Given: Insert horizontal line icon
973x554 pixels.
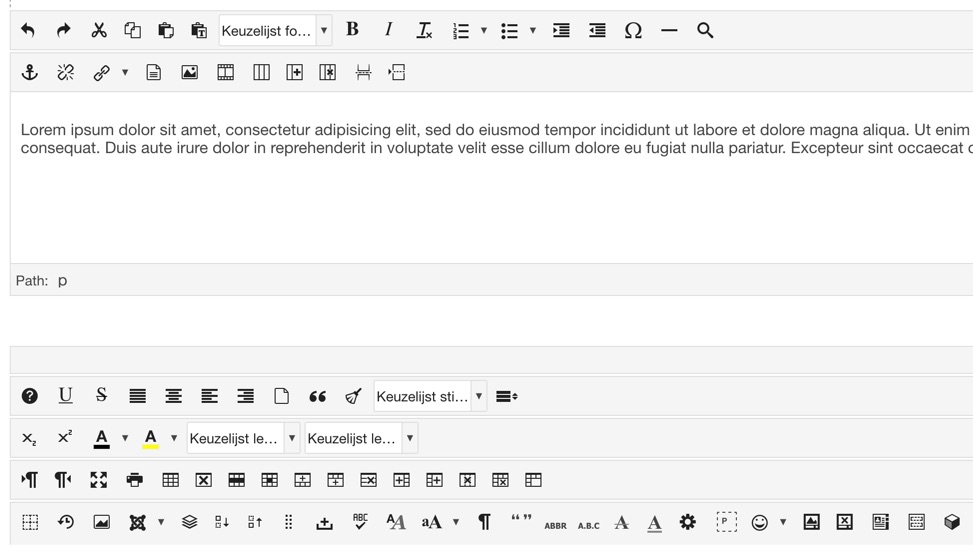Looking at the screenshot, I should 669,30.
